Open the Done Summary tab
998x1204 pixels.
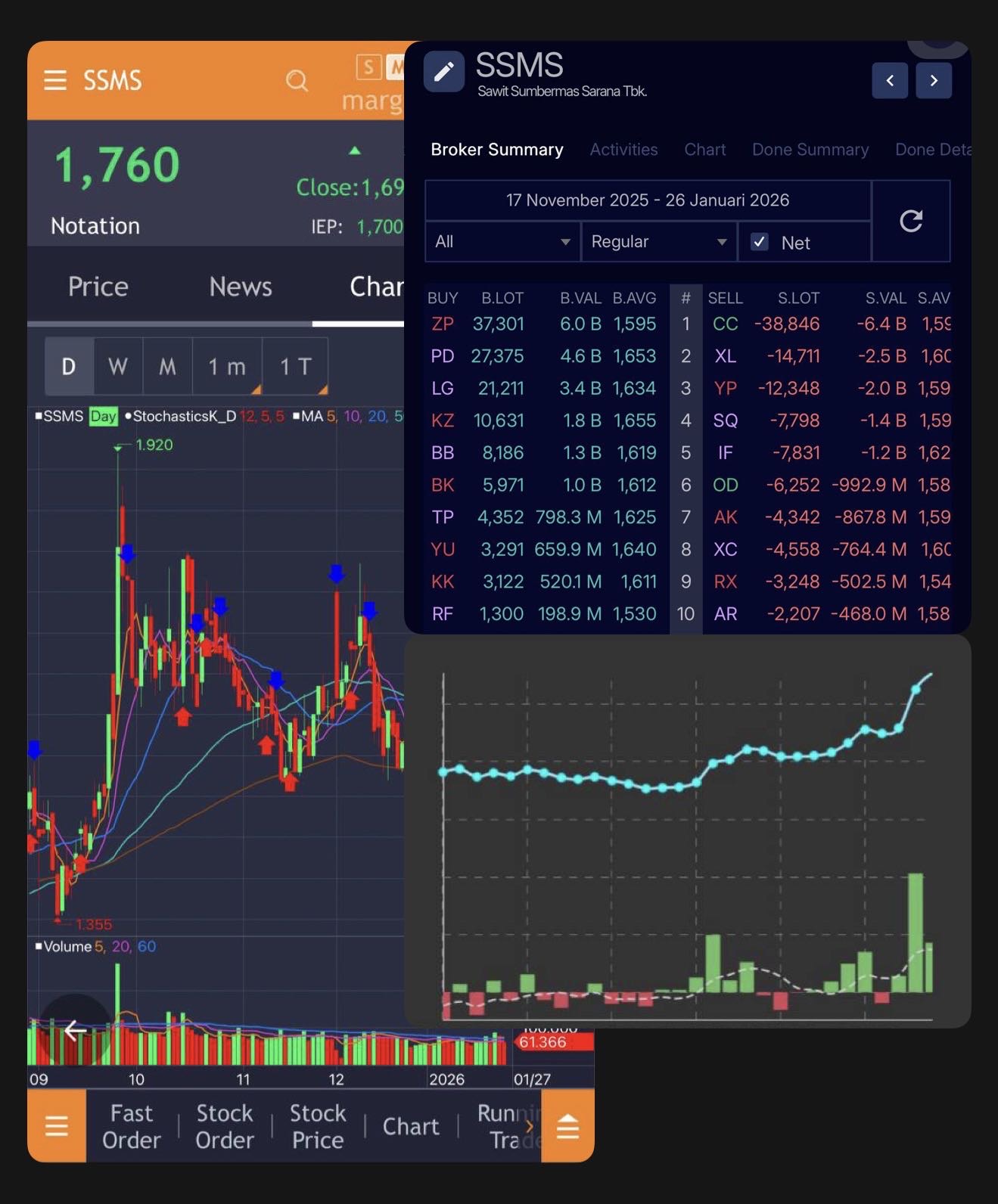tap(810, 150)
